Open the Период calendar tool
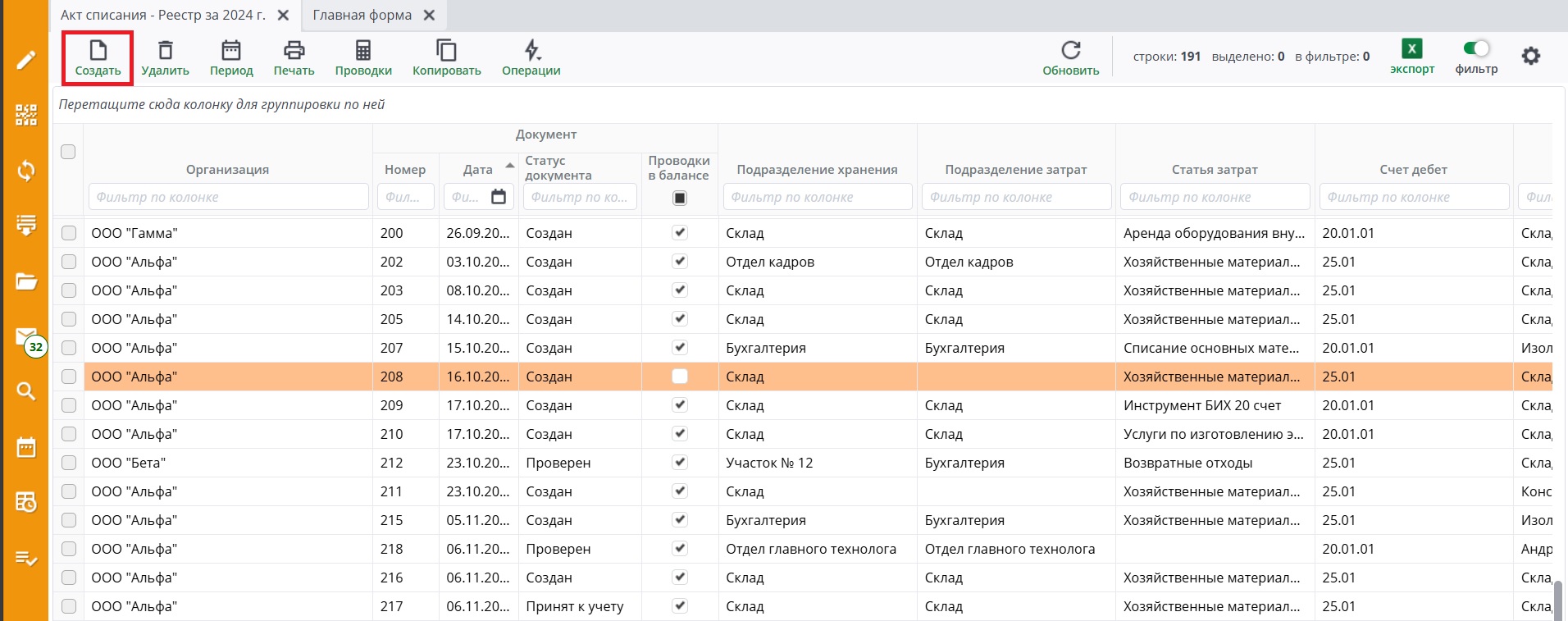Viewport: 1568px width, 621px height. [231, 51]
